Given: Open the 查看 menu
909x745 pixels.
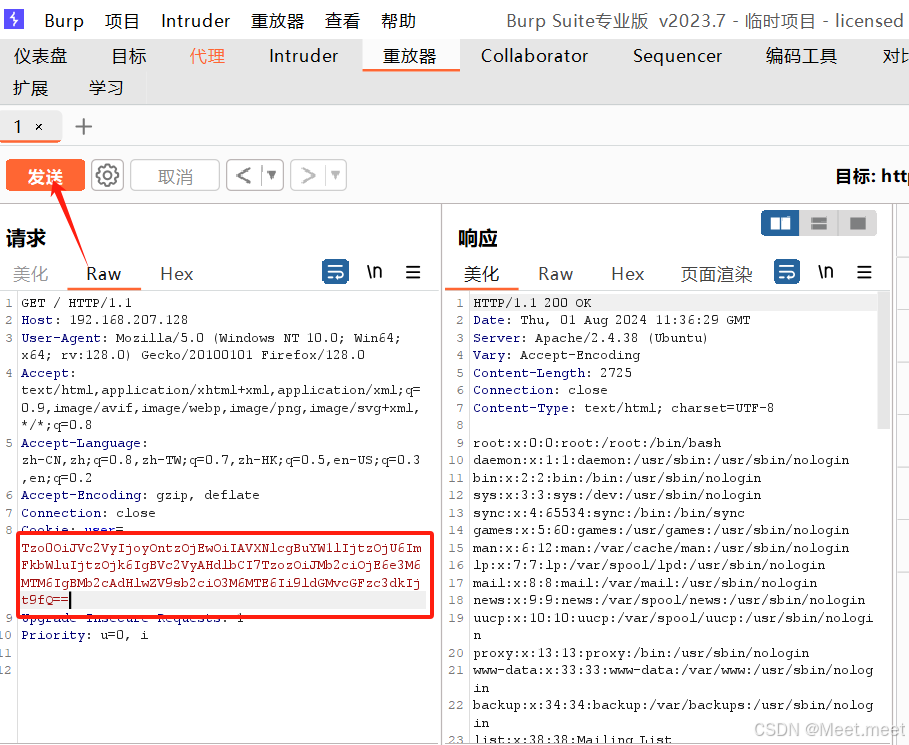Looking at the screenshot, I should [x=342, y=21].
